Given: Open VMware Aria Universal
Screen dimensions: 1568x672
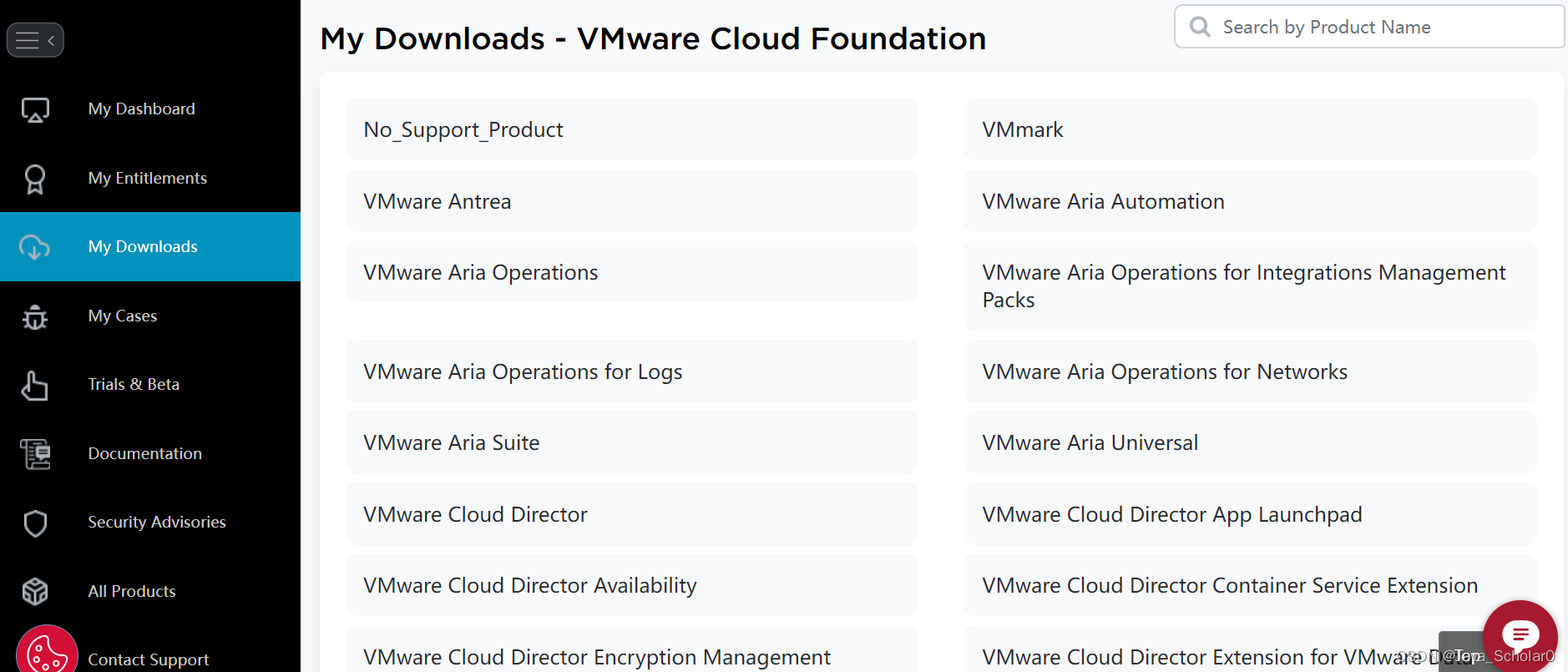Looking at the screenshot, I should [x=1250, y=442].
